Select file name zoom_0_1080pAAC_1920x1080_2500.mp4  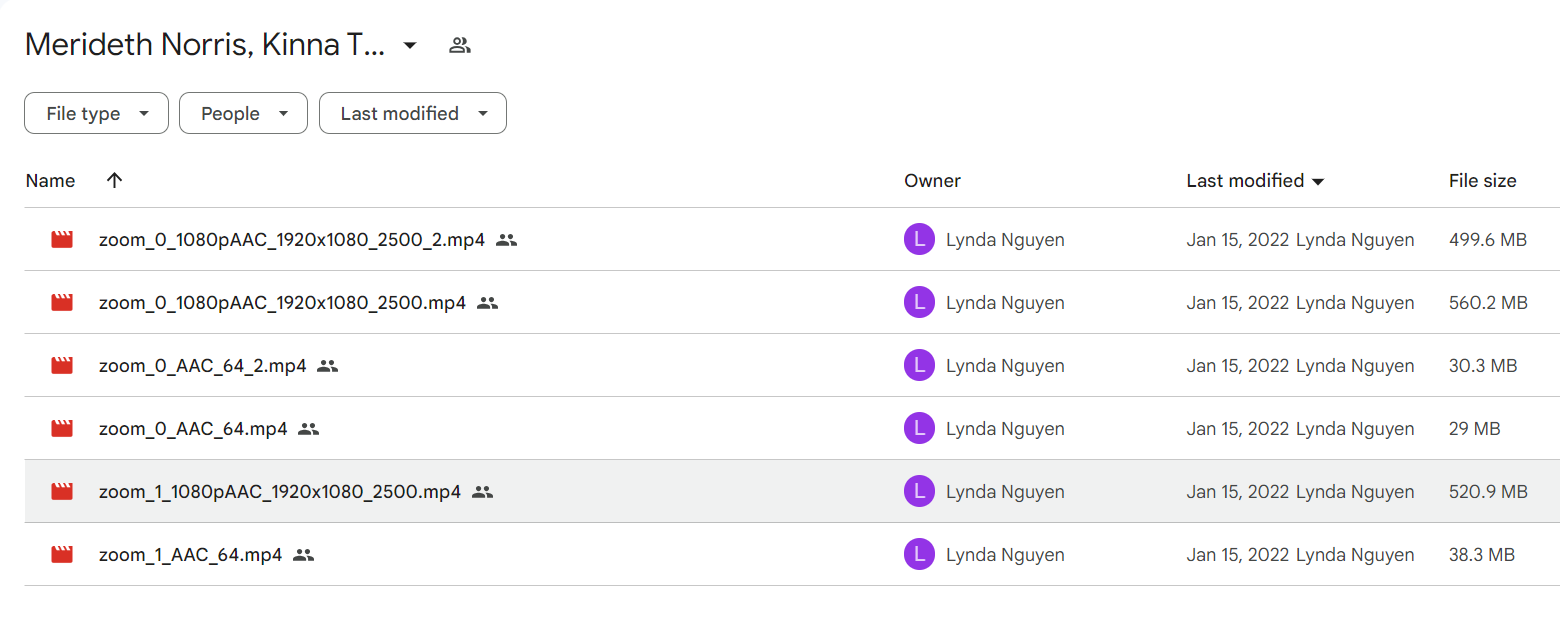[282, 303]
